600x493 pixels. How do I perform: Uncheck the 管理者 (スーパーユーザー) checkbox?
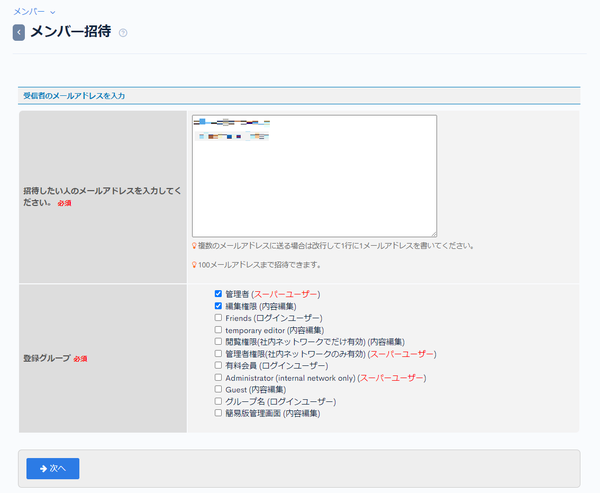coord(218,294)
